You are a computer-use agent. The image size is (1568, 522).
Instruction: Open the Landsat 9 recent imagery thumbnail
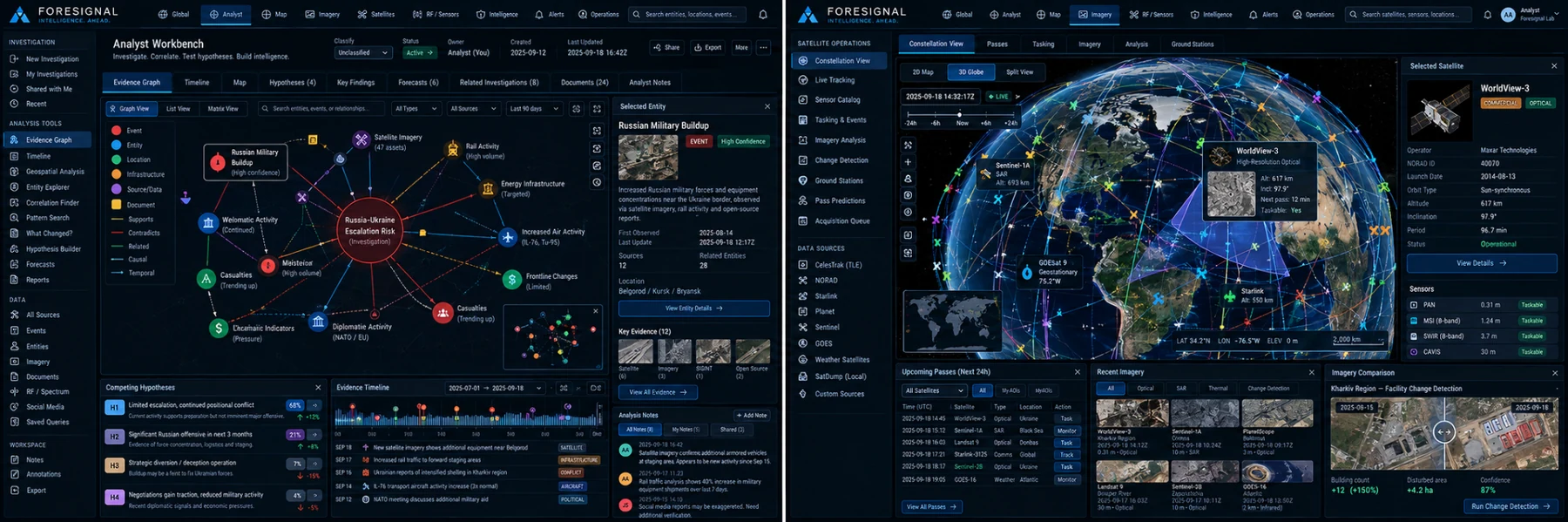[1132, 471]
